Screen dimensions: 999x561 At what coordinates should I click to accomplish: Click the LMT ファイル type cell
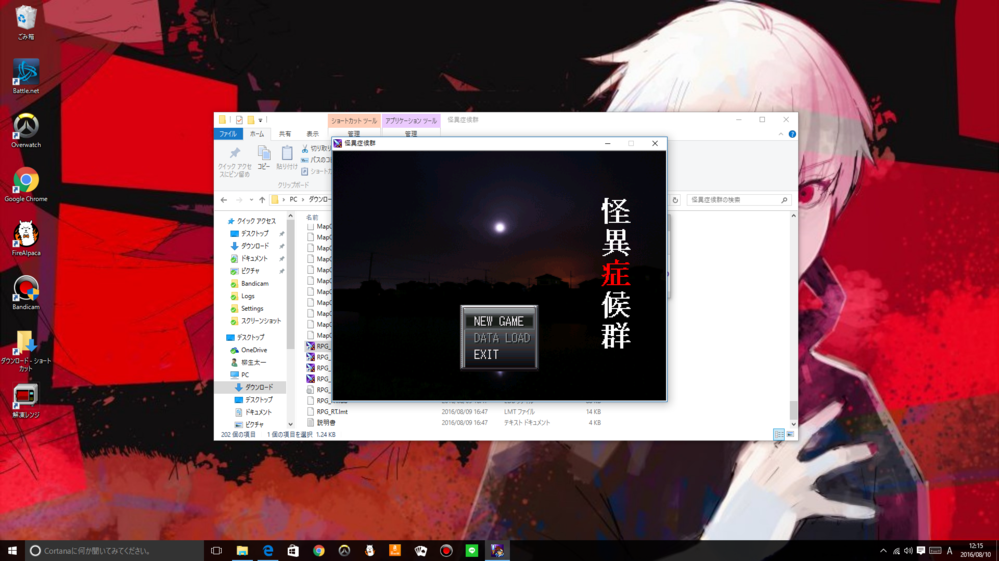[519, 412]
